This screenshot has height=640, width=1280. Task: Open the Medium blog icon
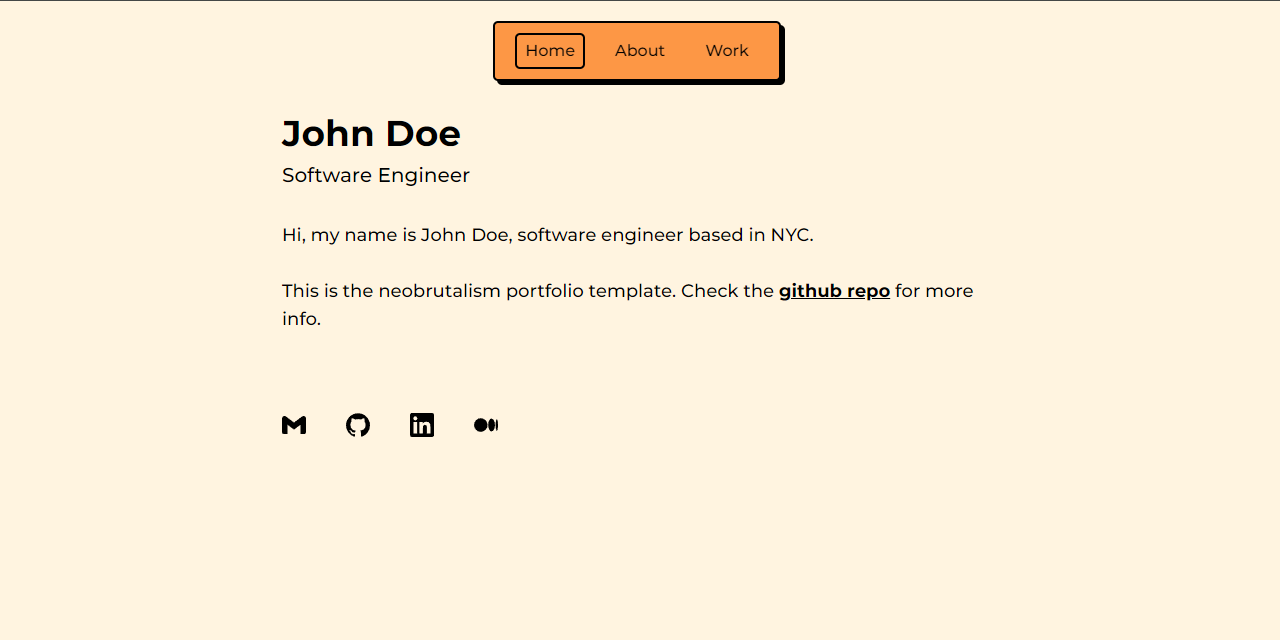point(486,425)
